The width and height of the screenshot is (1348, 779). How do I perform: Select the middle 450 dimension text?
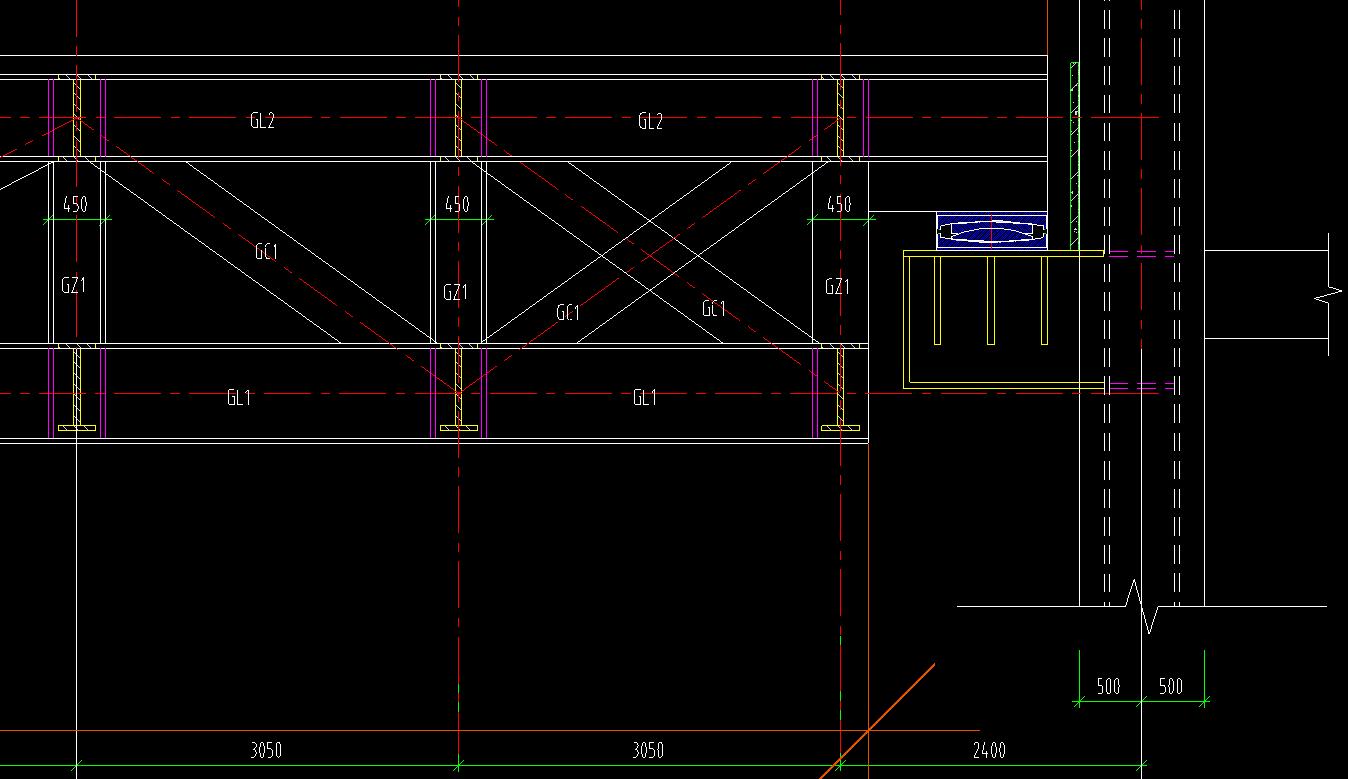click(456, 205)
